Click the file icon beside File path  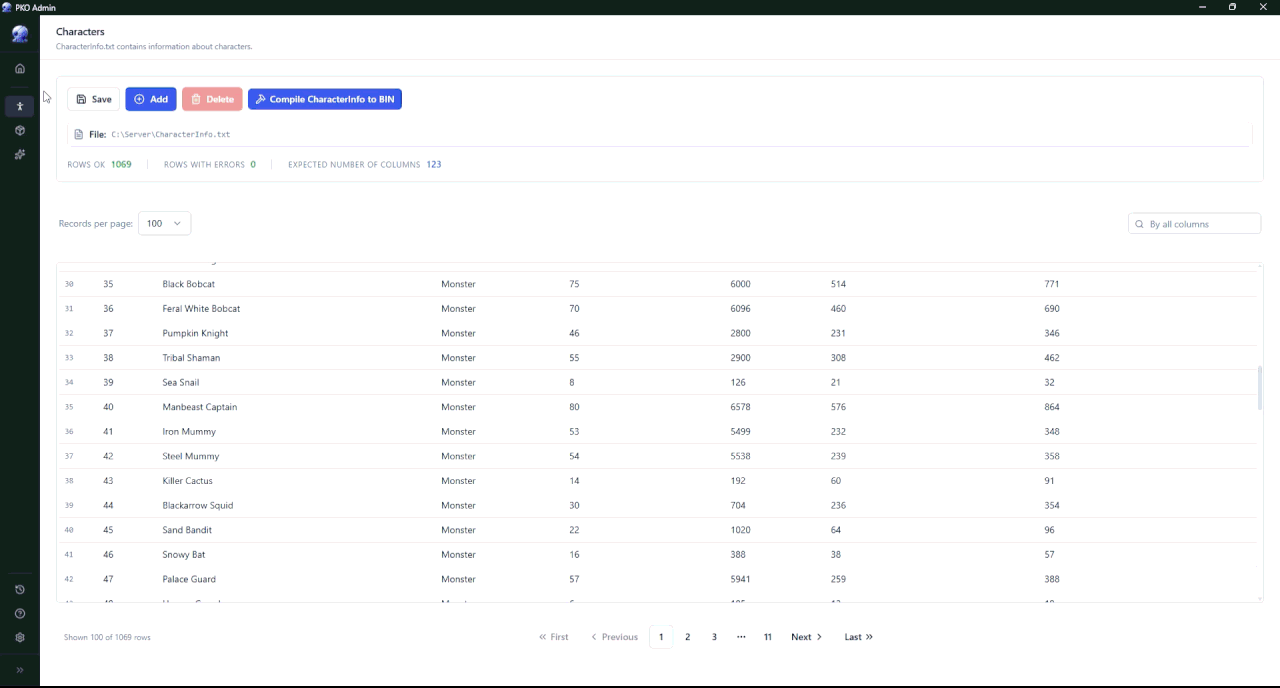click(x=79, y=134)
